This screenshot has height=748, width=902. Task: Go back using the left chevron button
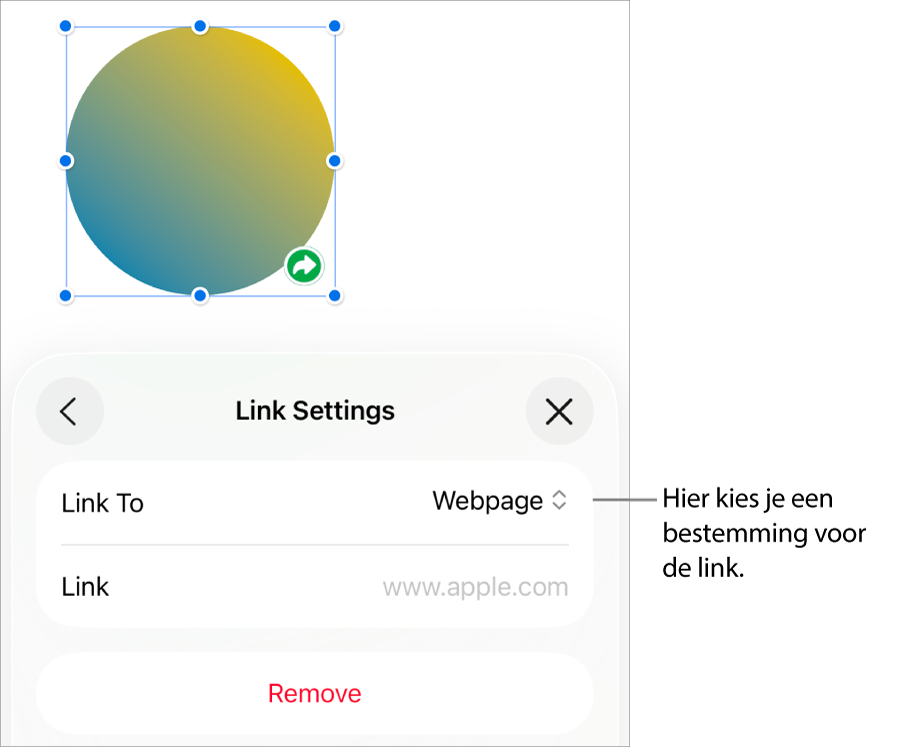tap(70, 411)
